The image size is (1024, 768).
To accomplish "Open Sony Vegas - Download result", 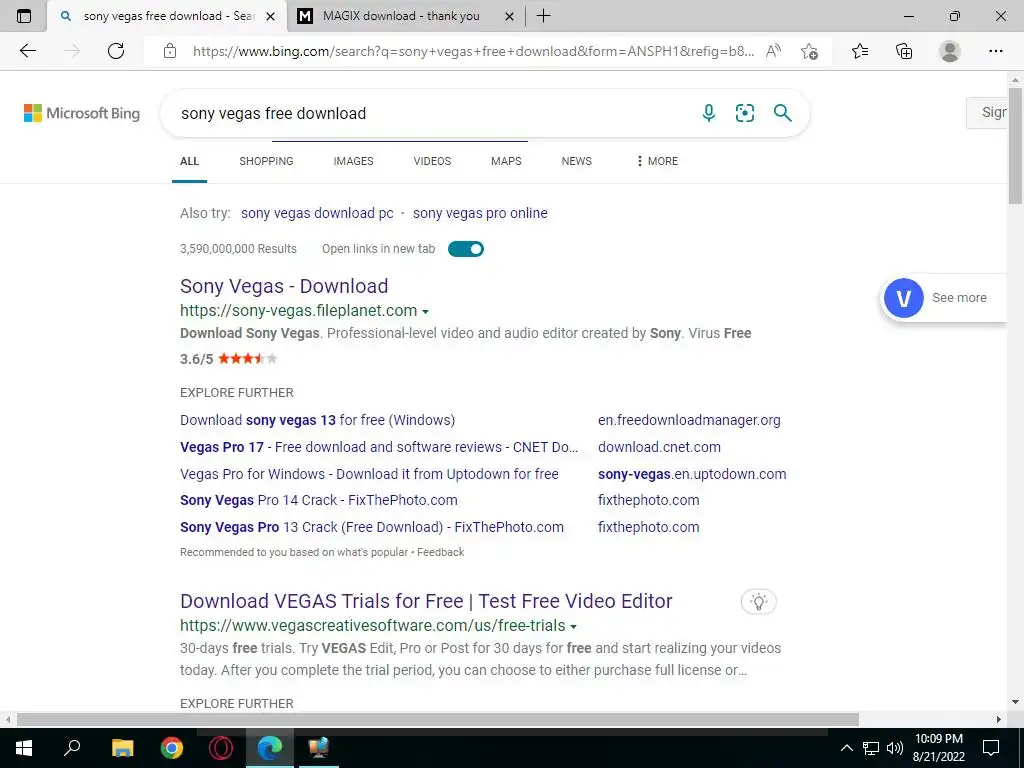I will tap(284, 286).
